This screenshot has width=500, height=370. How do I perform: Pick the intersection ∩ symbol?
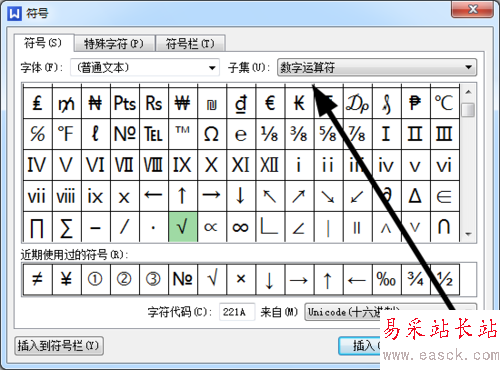tap(444, 227)
